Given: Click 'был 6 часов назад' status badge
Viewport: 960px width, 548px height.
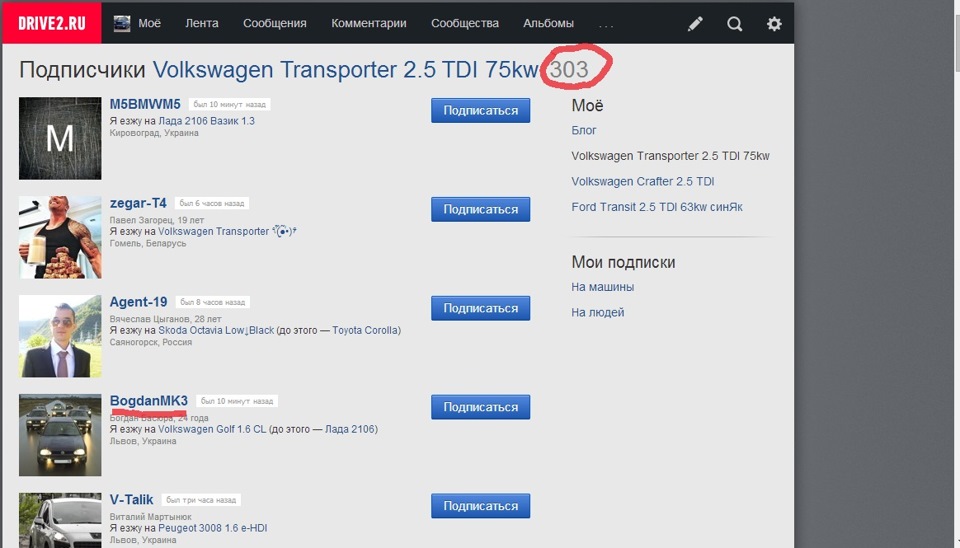Looking at the screenshot, I should (212, 203).
